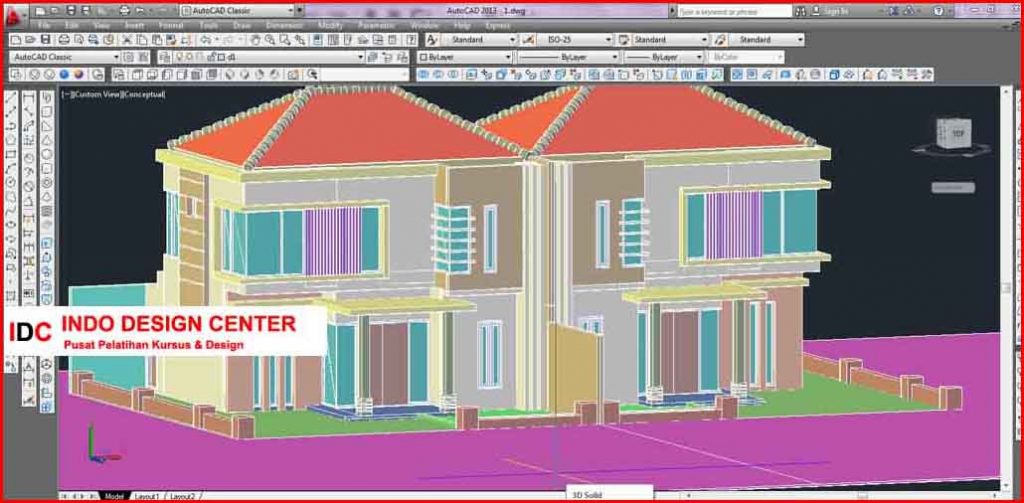Screen dimensions: 1024x503
Task: Expand the AutoCAD Classic workspace toolbar dropdown
Action: coord(116,57)
